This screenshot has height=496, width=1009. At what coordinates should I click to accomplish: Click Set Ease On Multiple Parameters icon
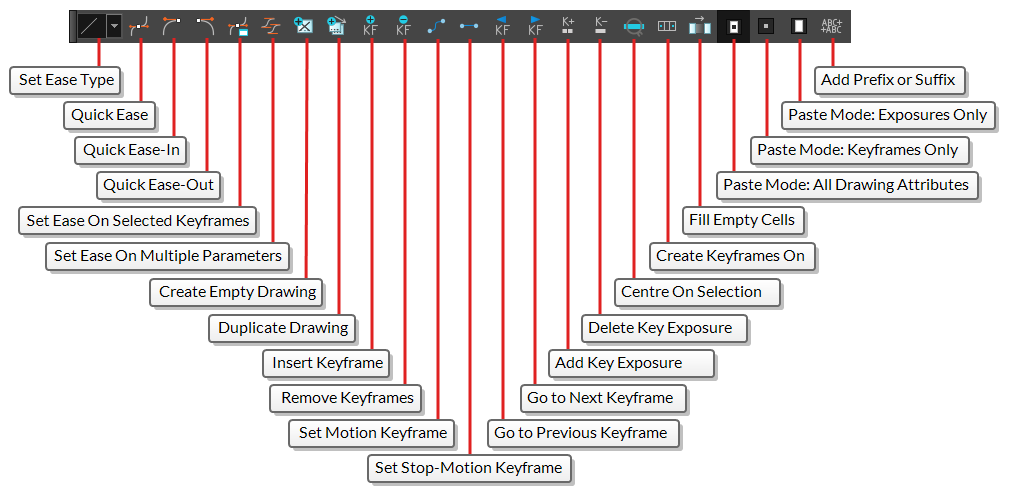[x=272, y=26]
